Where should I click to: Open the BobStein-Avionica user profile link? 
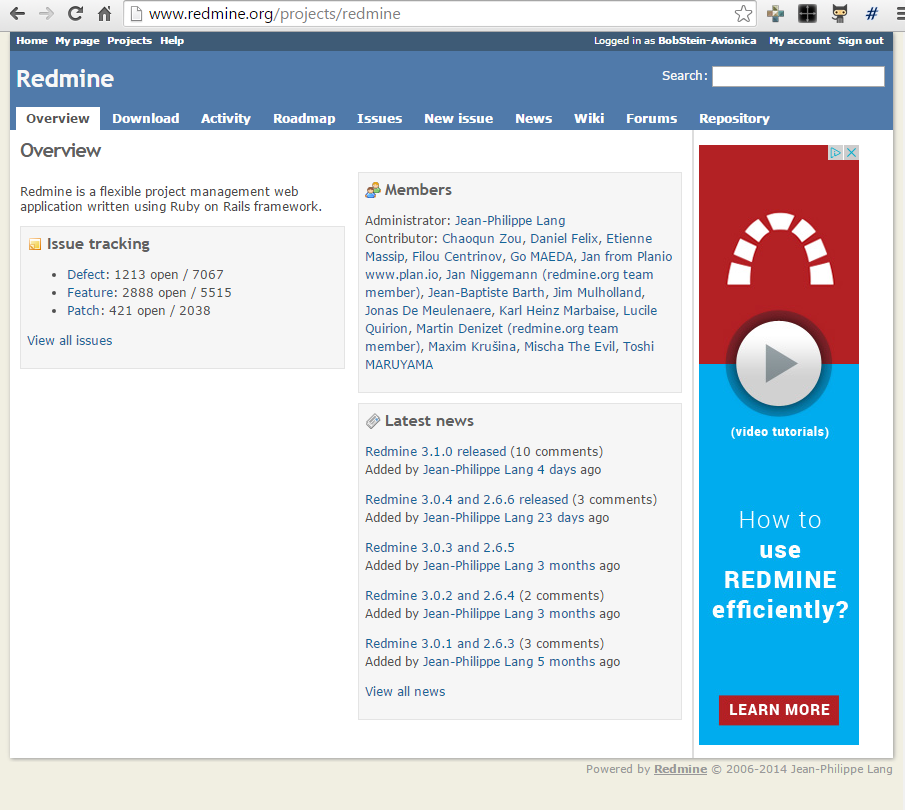[x=707, y=40]
